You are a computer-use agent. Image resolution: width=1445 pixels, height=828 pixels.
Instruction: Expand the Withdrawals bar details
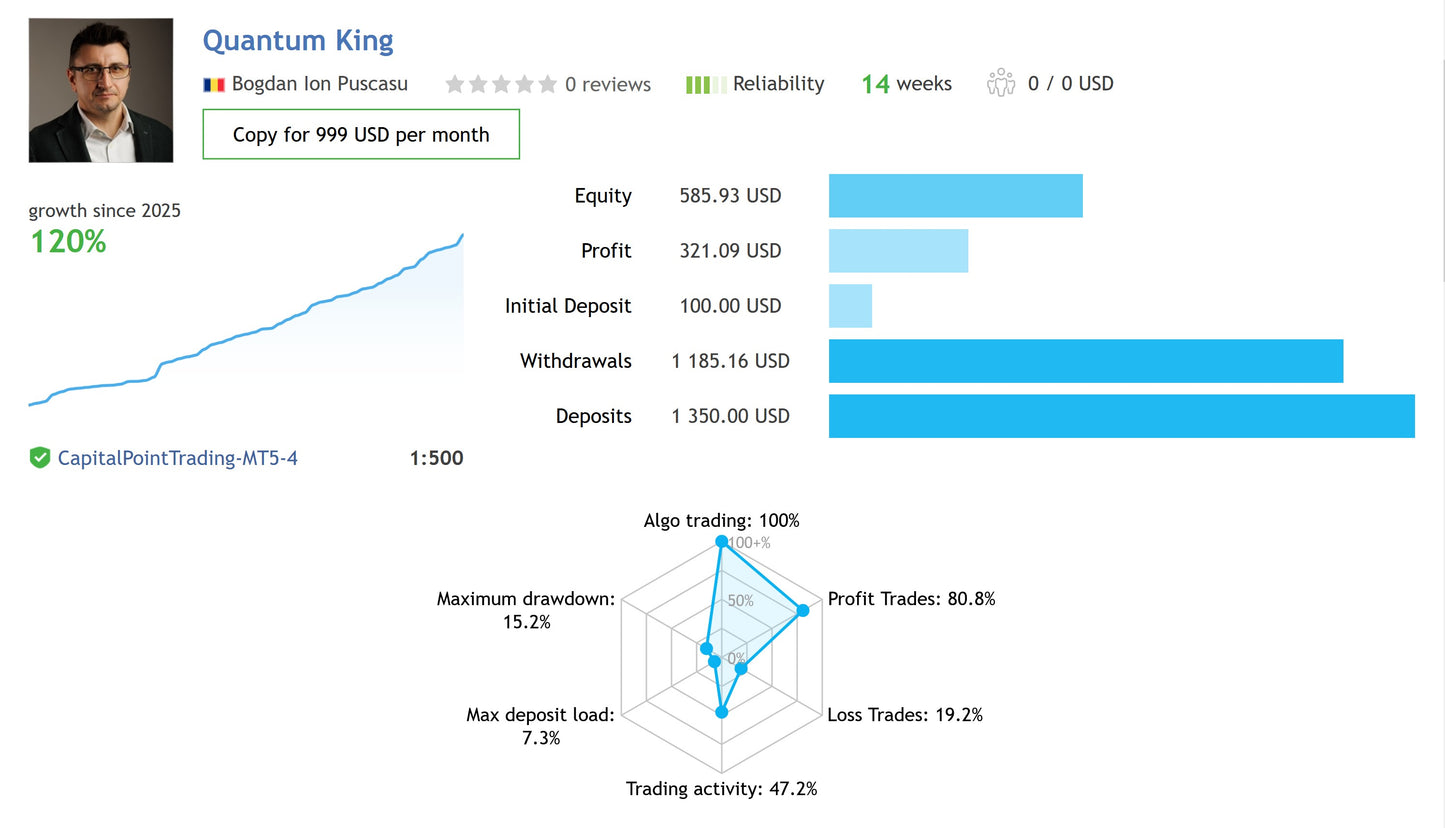coord(1085,361)
